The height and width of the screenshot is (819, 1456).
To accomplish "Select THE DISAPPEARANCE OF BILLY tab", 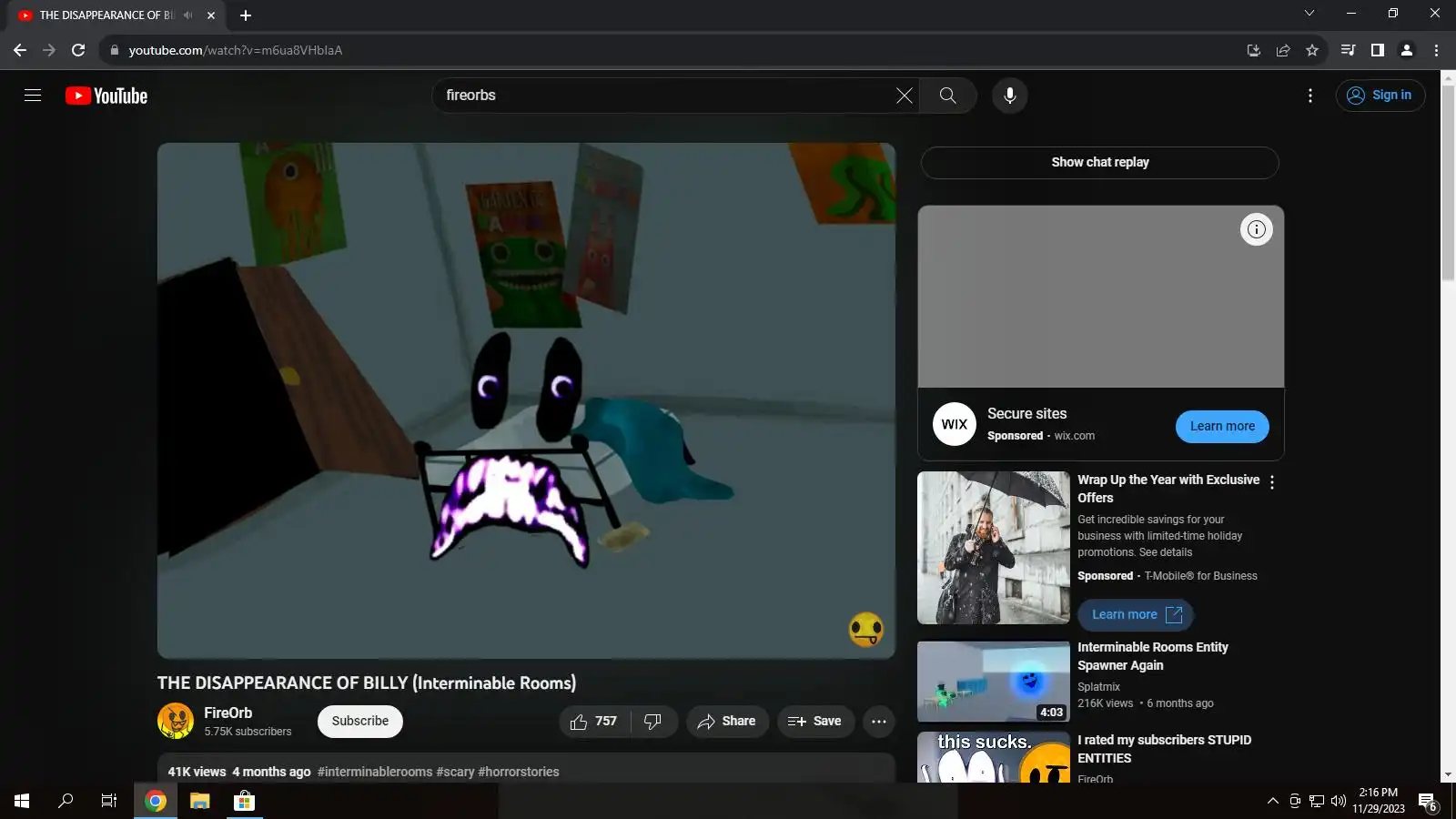I will [x=118, y=15].
